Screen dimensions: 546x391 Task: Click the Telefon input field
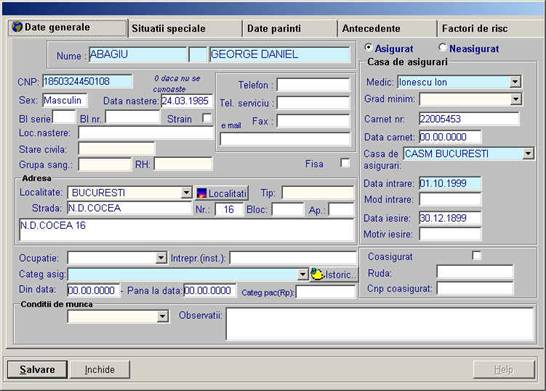coord(313,85)
